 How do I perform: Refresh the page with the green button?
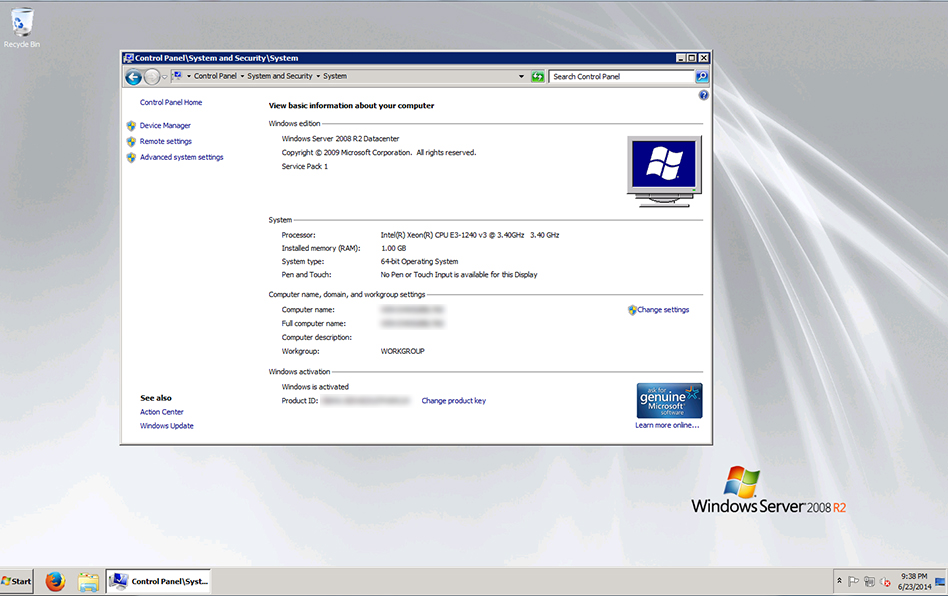pos(537,77)
